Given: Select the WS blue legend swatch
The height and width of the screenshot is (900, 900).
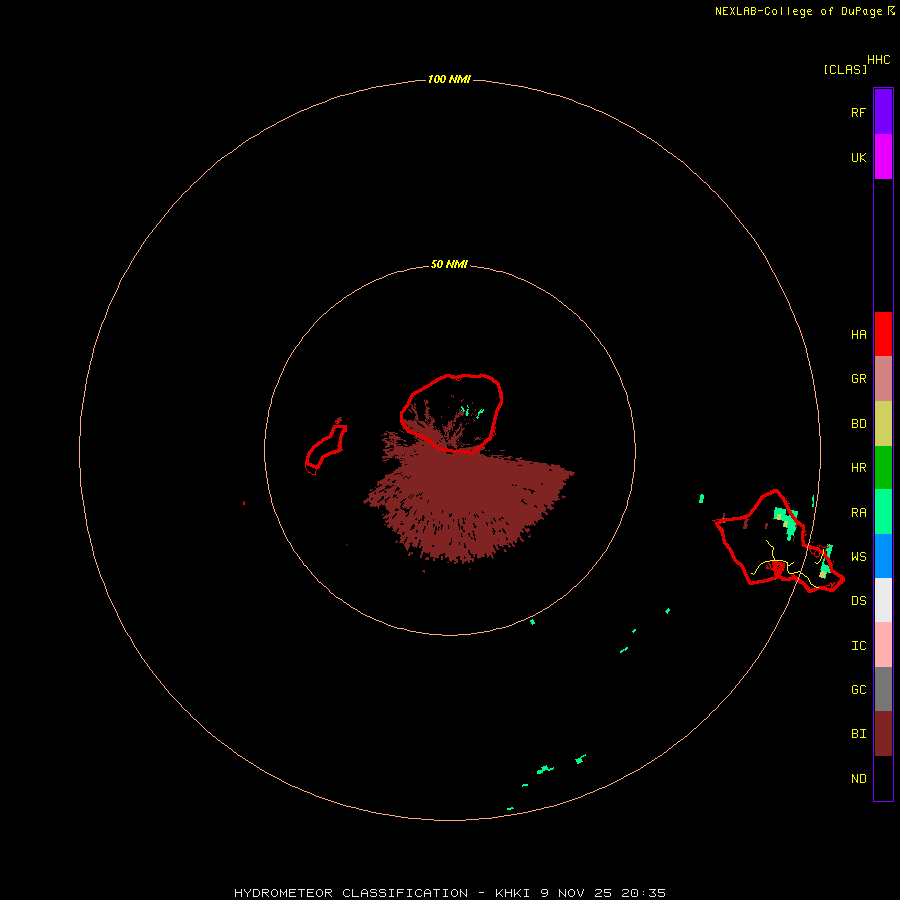Looking at the screenshot, I should pyautogui.click(x=883, y=556).
